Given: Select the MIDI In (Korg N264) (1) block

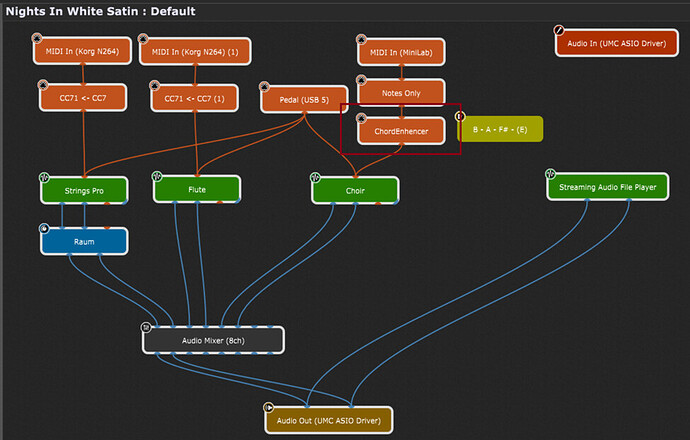Looking at the screenshot, I should pos(195,51).
